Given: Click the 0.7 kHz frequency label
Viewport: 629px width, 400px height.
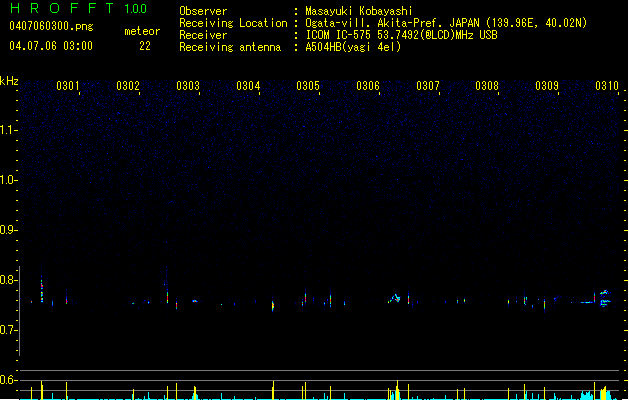Looking at the screenshot, I should pos(8,330).
